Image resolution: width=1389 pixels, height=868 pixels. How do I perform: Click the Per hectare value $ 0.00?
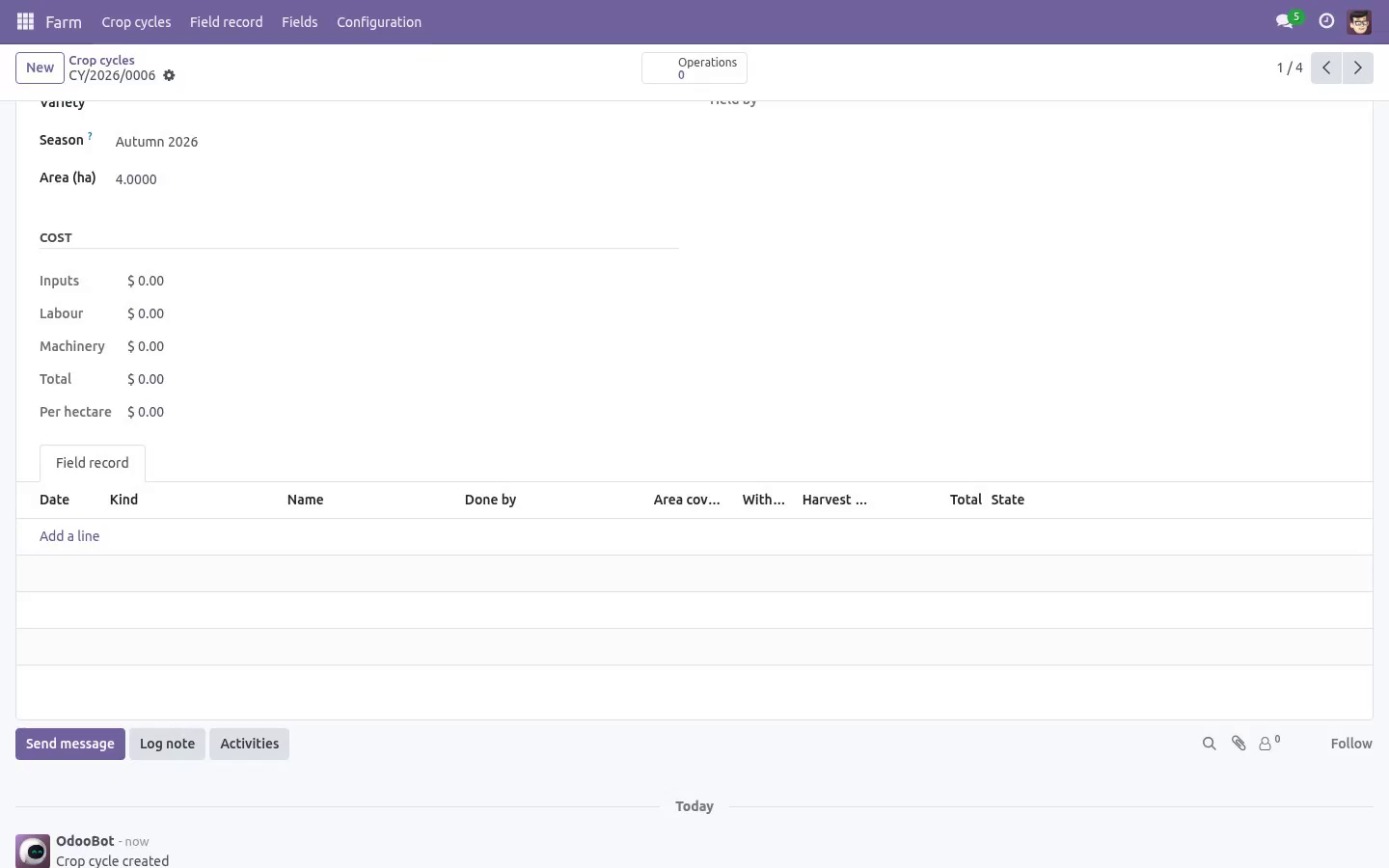(146, 412)
